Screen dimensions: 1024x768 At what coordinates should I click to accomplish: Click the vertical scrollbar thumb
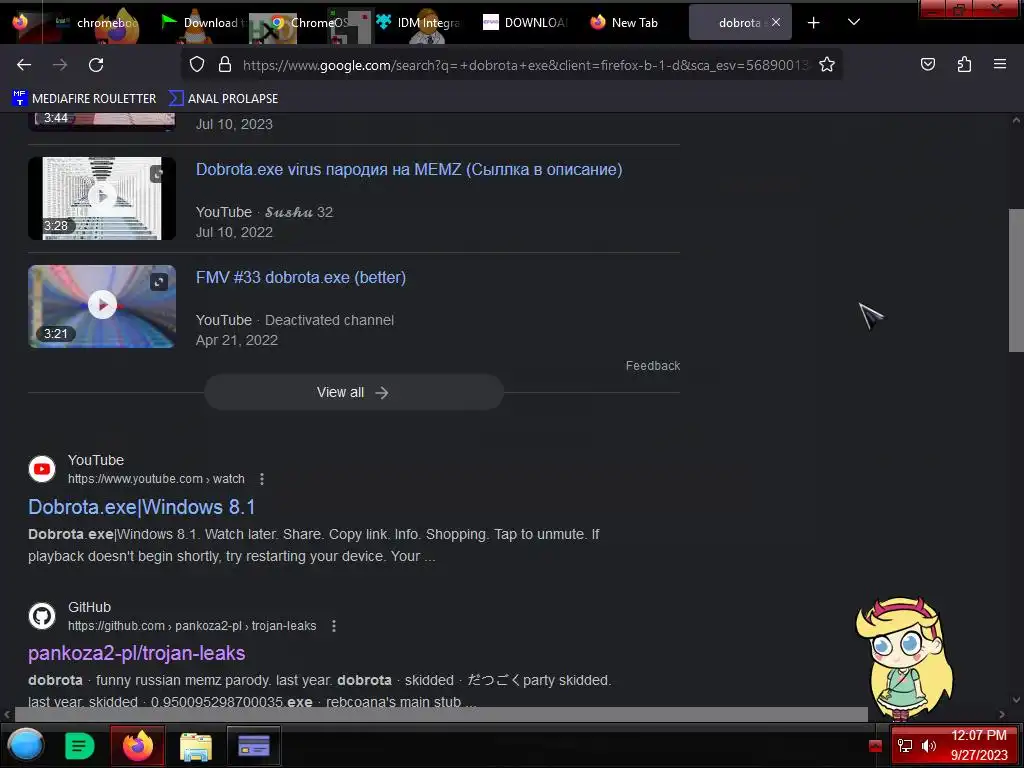click(1016, 281)
